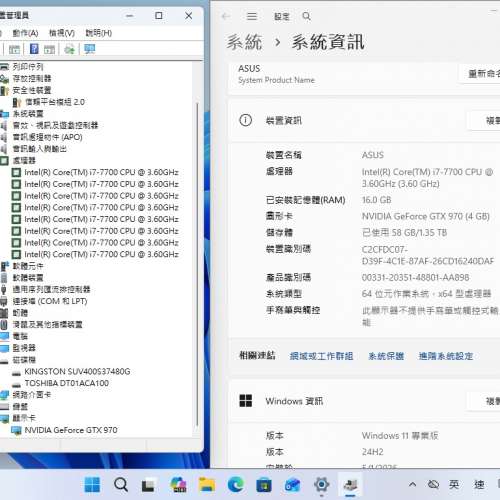Click the Help toolbar icon in Device Manager
This screenshot has width=500, height=500.
click(34, 49)
